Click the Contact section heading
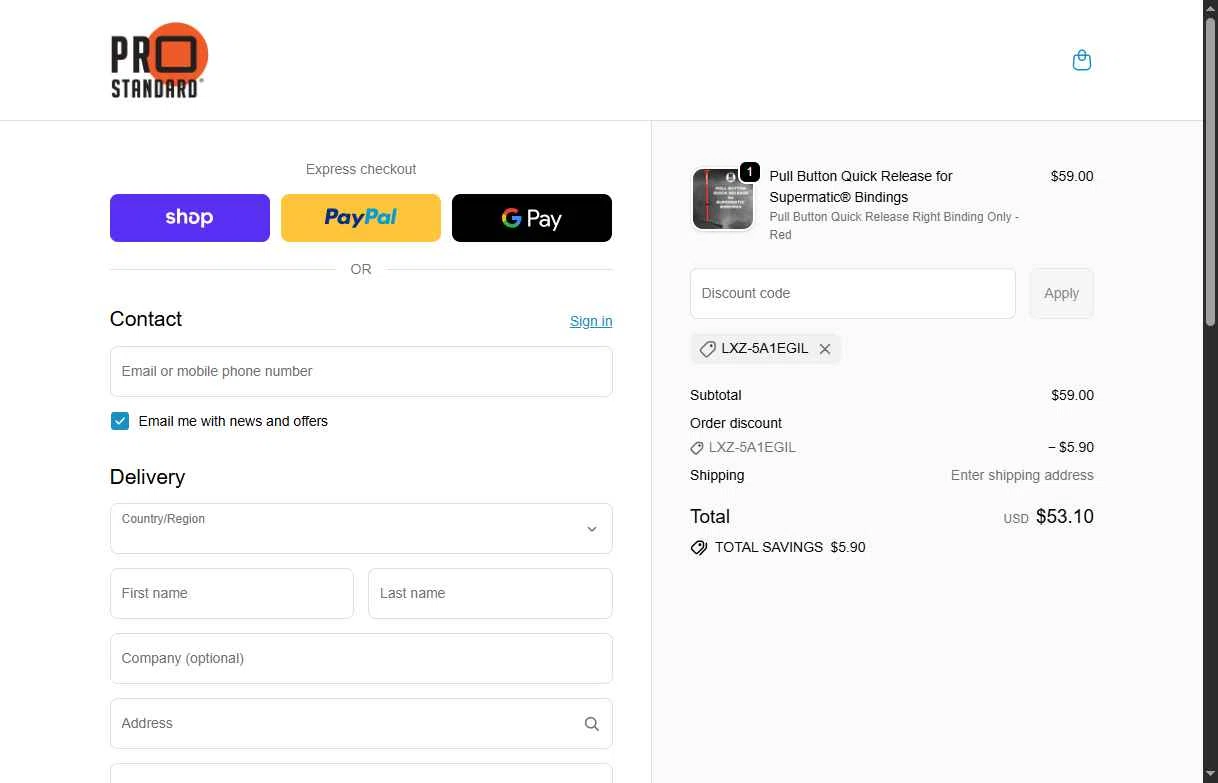This screenshot has height=783, width=1218. [146, 319]
